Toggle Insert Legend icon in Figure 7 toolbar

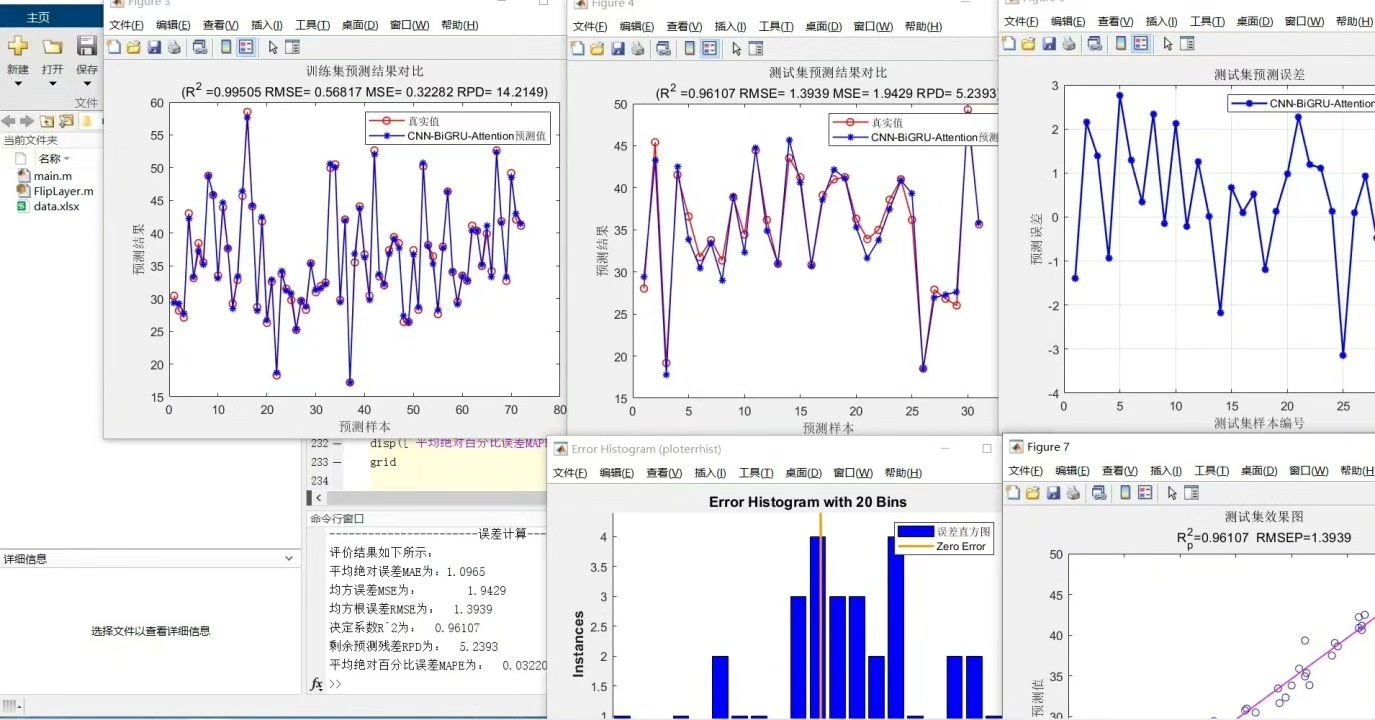pos(1144,493)
